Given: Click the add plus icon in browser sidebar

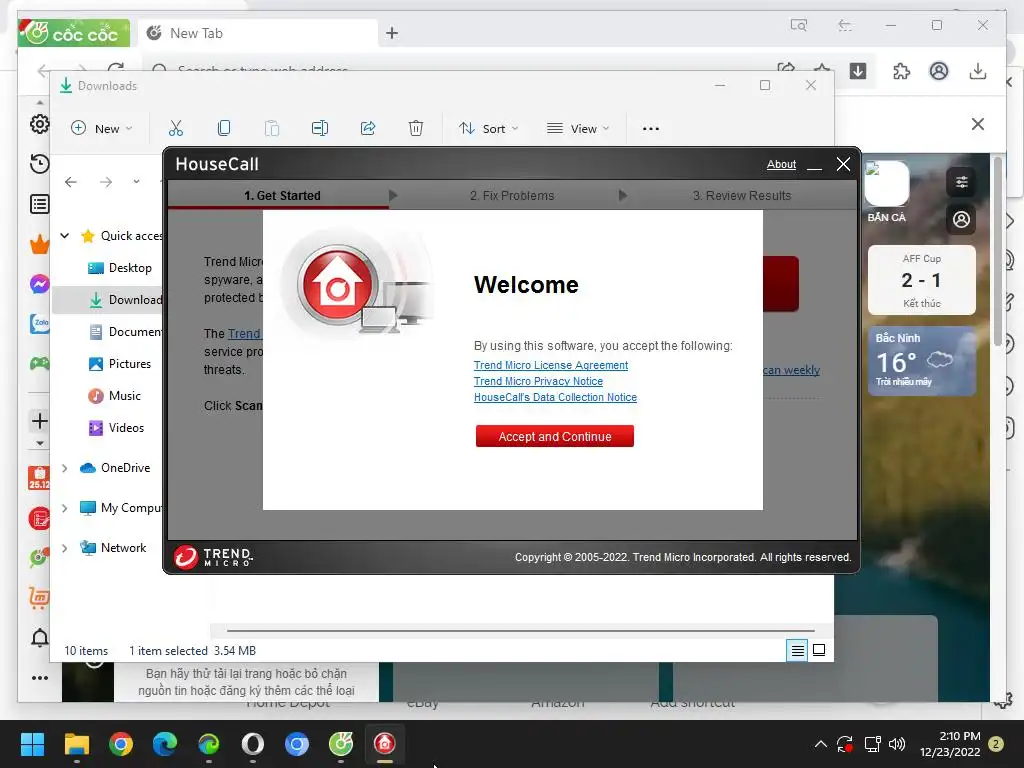Looking at the screenshot, I should [x=40, y=421].
